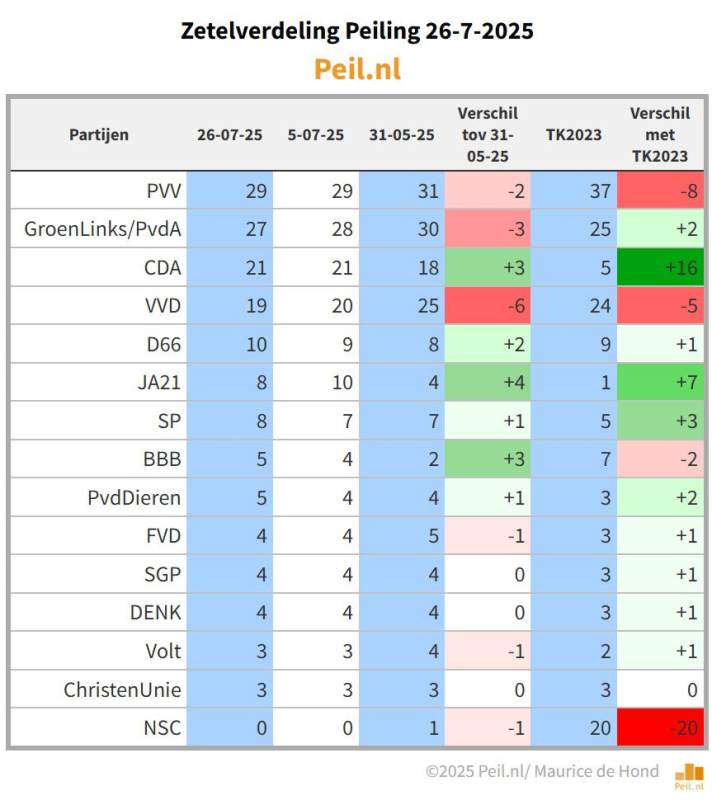The image size is (712, 800).
Task: Select the GroenLinks/PvdA row label
Action: click(x=103, y=229)
